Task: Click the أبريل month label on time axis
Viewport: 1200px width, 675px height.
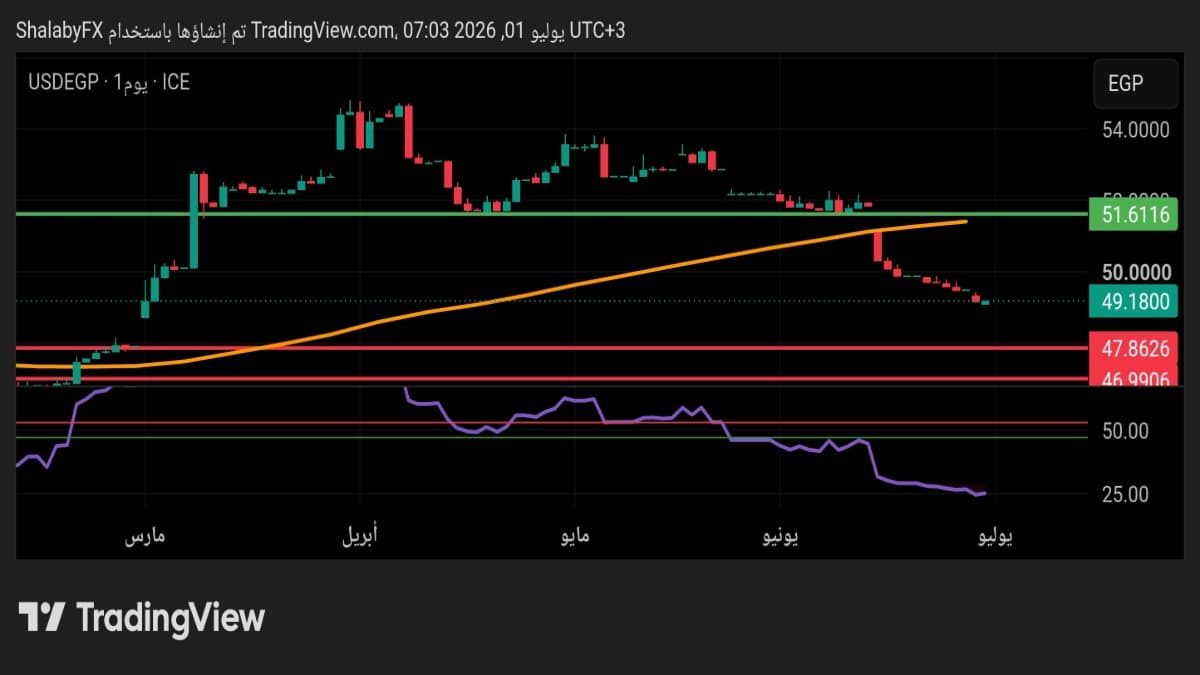Action: click(362, 537)
